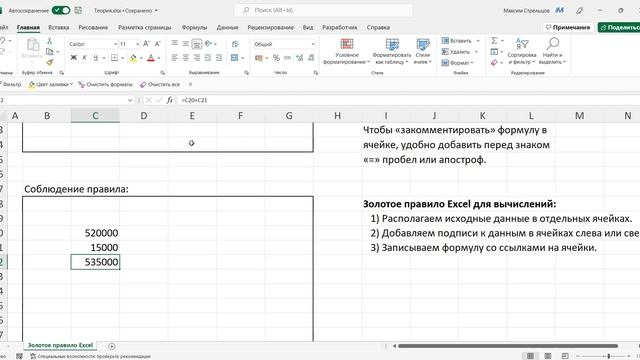Viewport: 640px width, 360px height.
Task: Click the Fill down icon
Action: tap(494, 52)
